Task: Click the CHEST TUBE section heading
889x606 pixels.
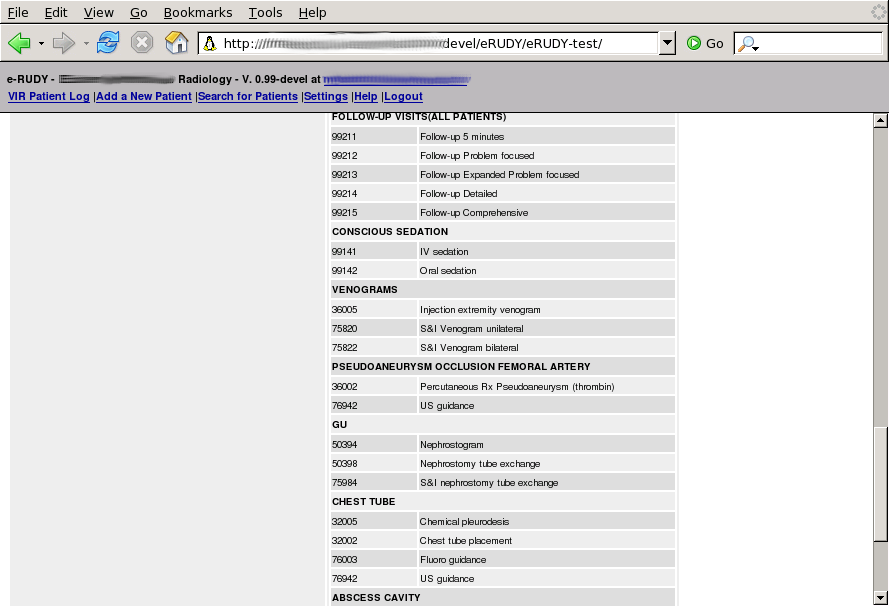Action: click(363, 502)
